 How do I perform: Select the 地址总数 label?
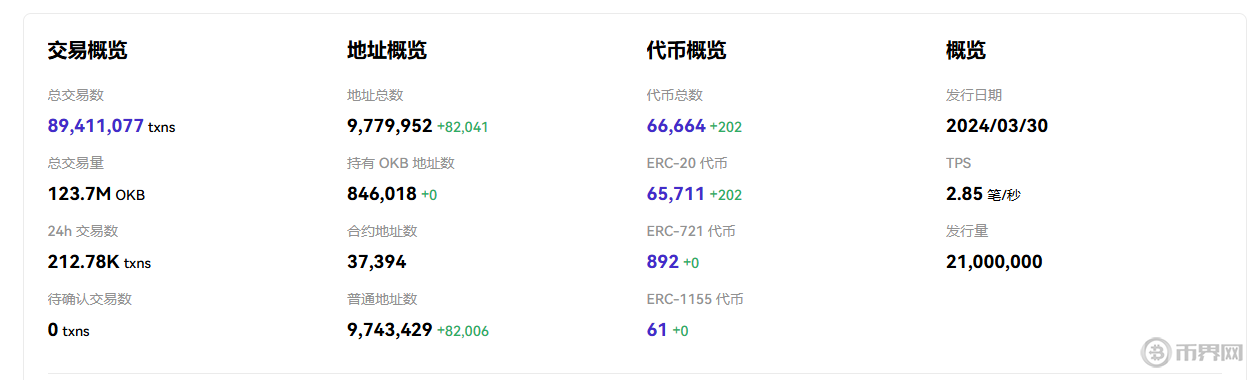(x=375, y=95)
